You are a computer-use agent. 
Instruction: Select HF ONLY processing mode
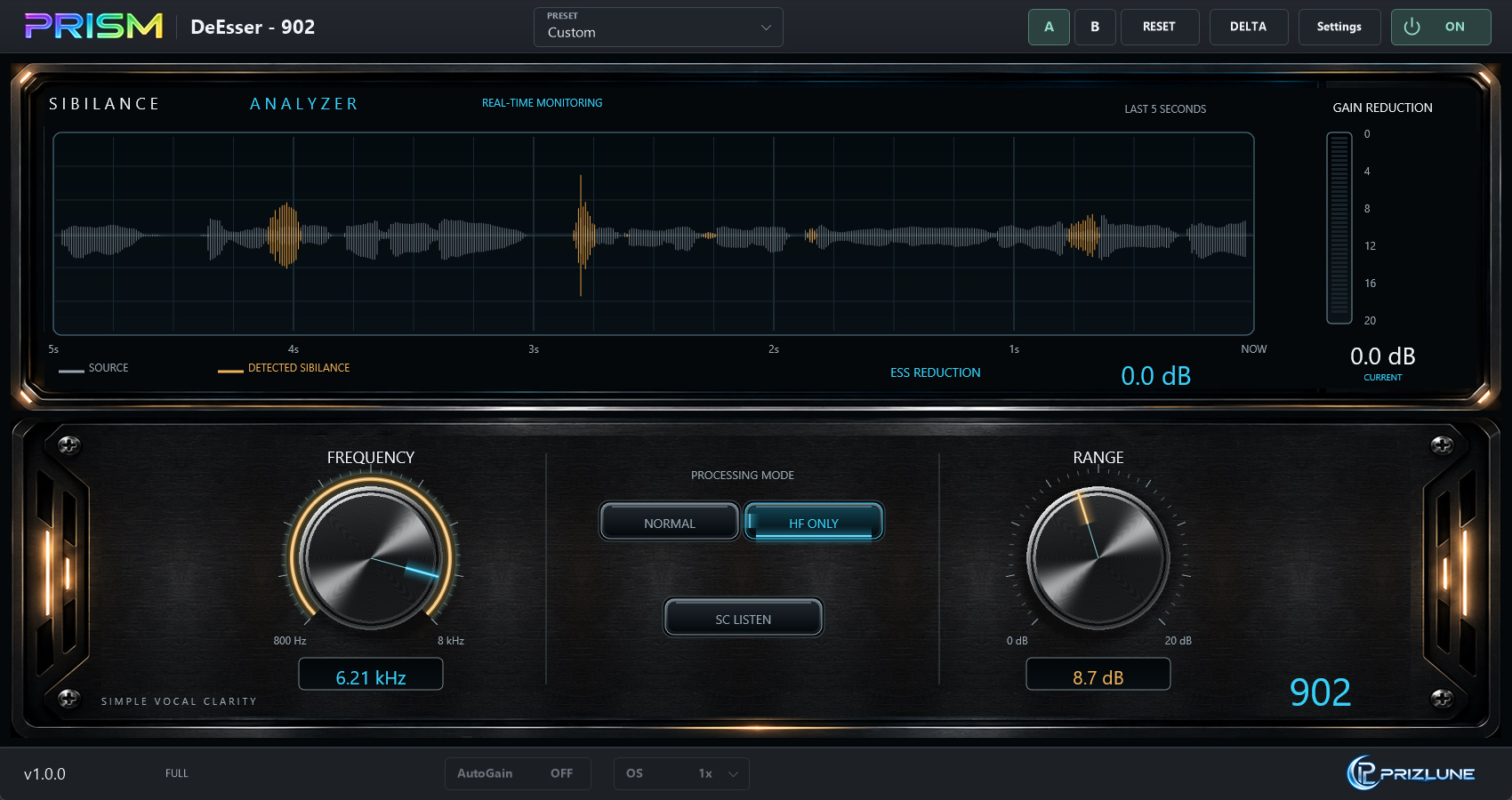[814, 522]
